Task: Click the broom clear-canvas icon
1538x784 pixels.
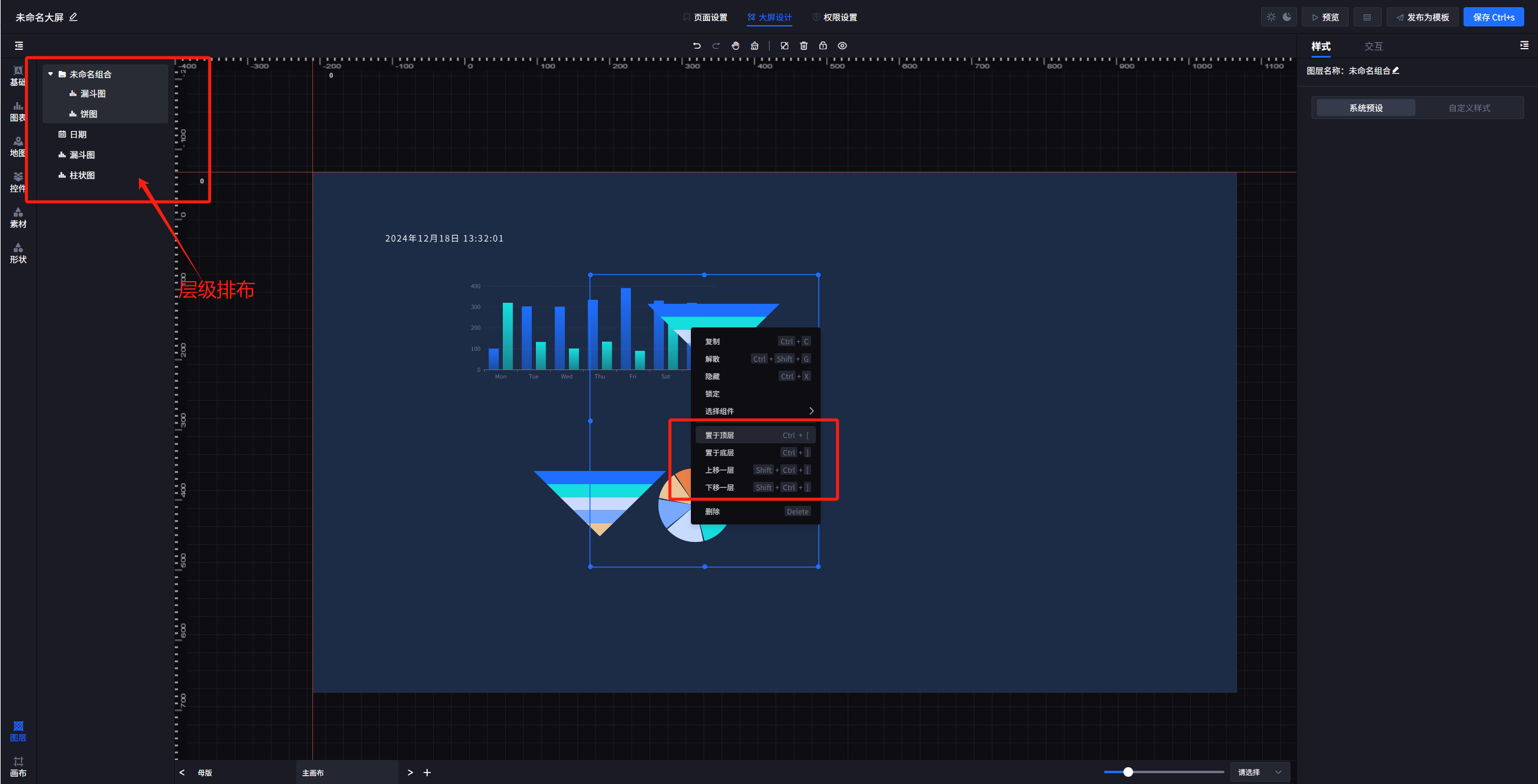Action: [x=755, y=46]
